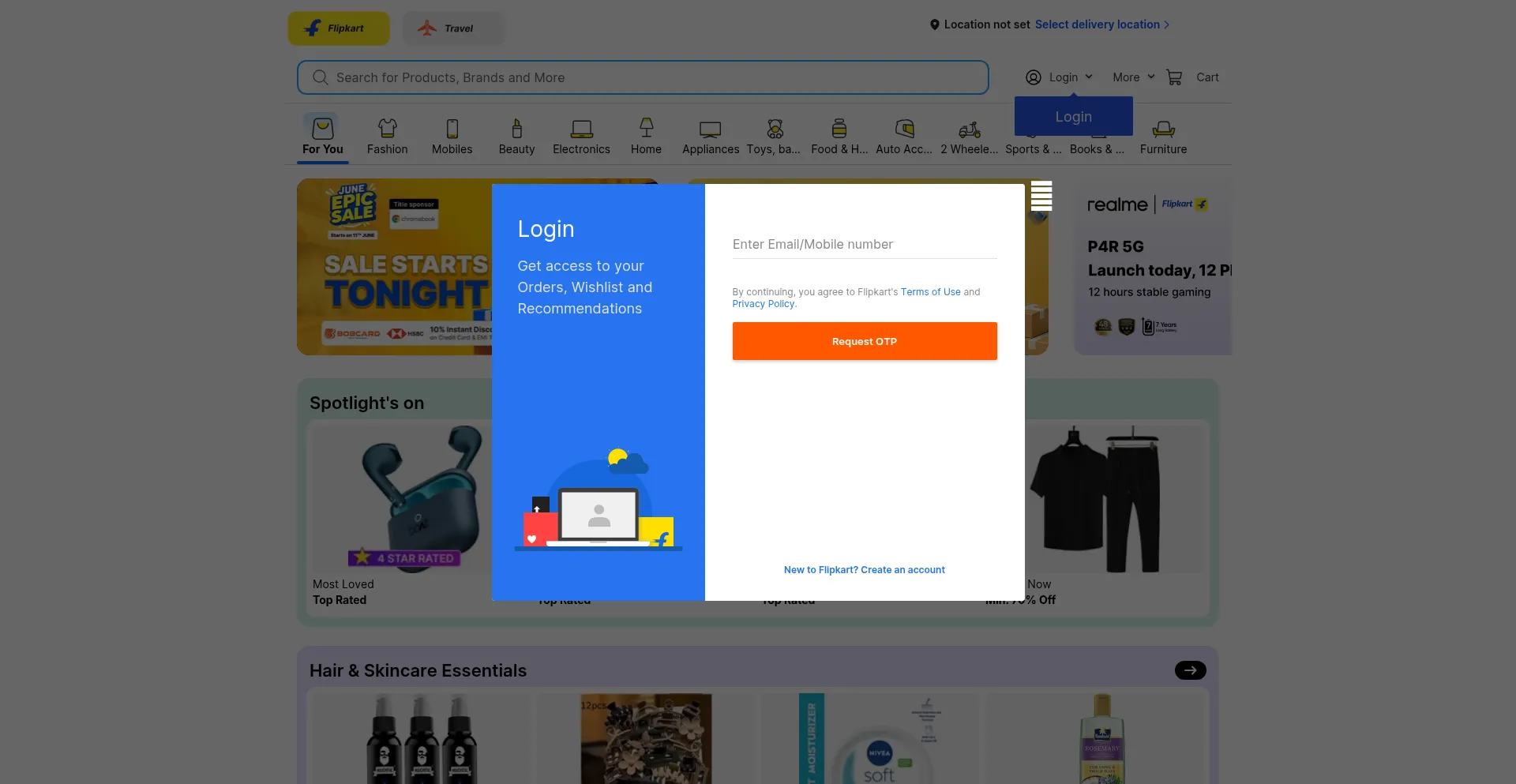Open the 12pcs hair clips product
This screenshot has height=784, width=1516.
click(646, 740)
